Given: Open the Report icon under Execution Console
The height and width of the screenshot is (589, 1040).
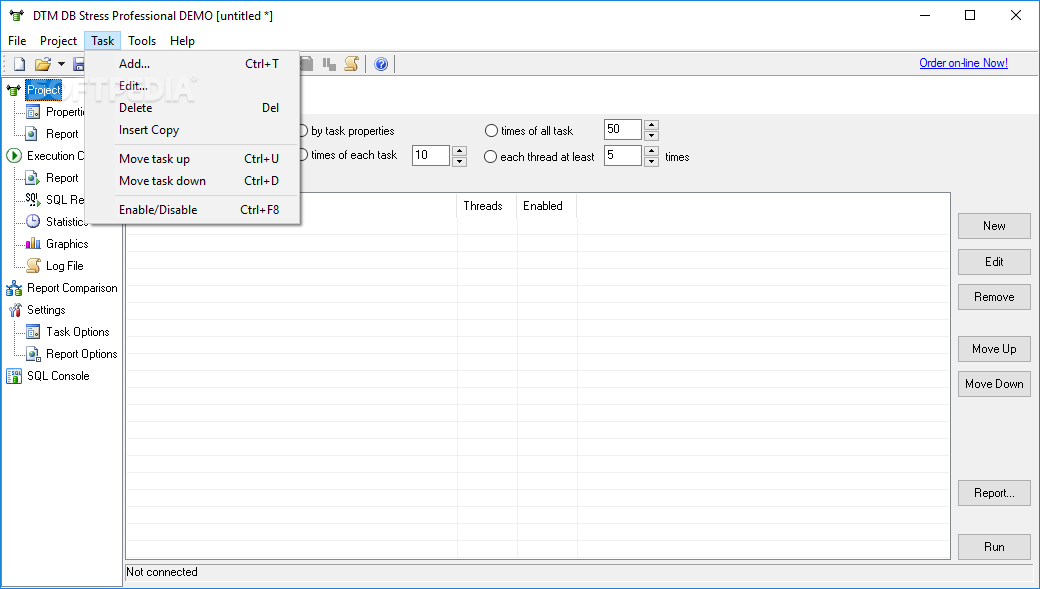Looking at the screenshot, I should (x=32, y=178).
